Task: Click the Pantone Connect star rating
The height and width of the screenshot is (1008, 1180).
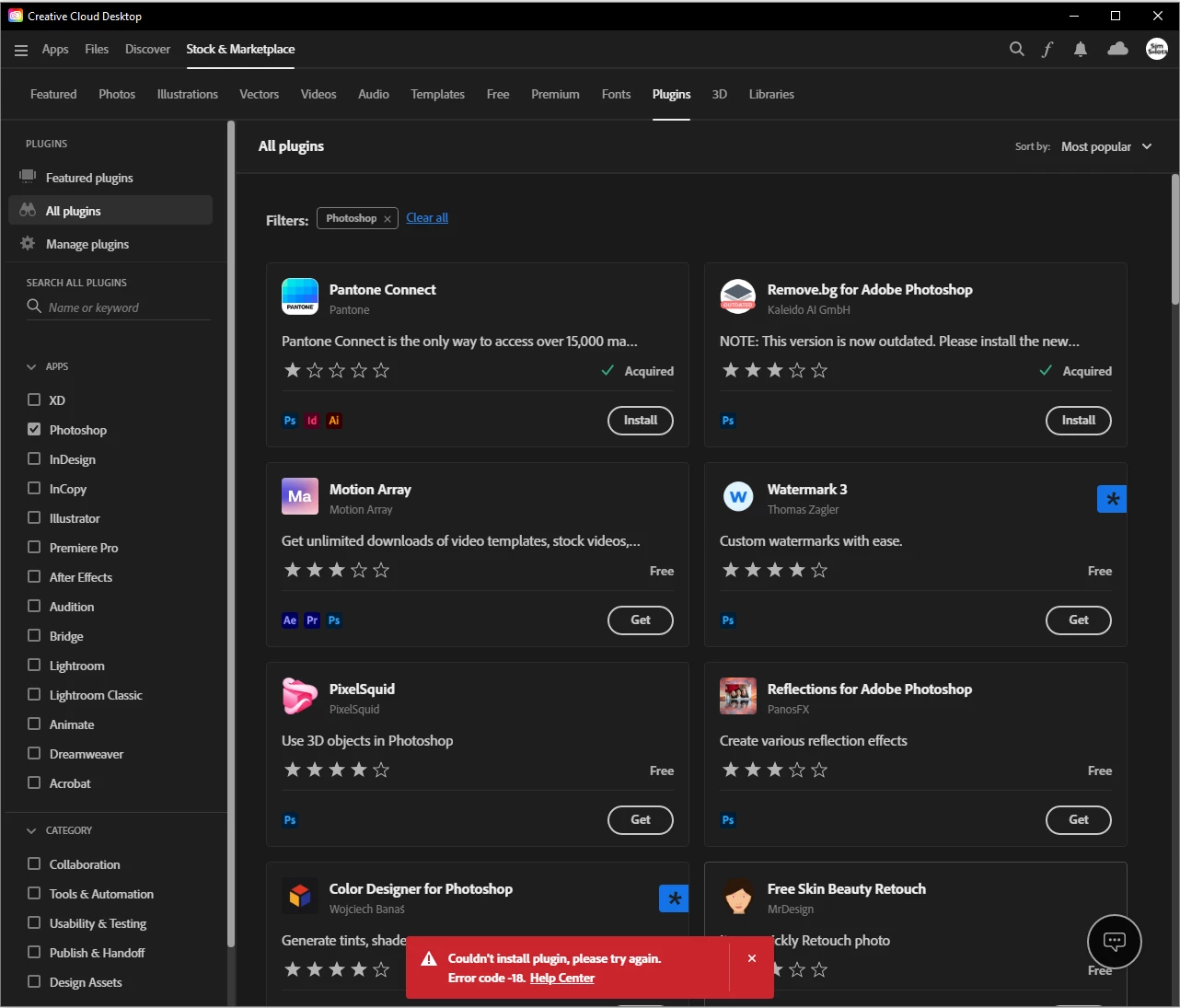Action: (x=337, y=370)
